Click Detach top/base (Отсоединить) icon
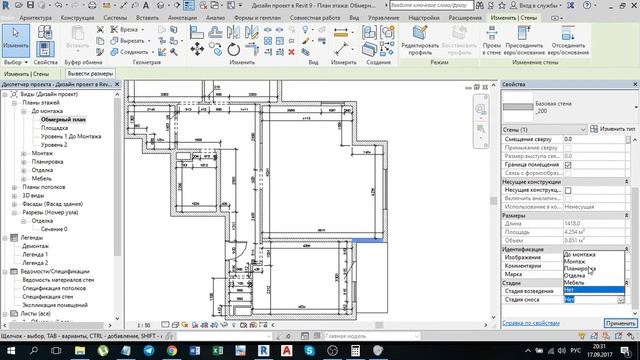Screen dimensions: 640x360 pos(568,33)
